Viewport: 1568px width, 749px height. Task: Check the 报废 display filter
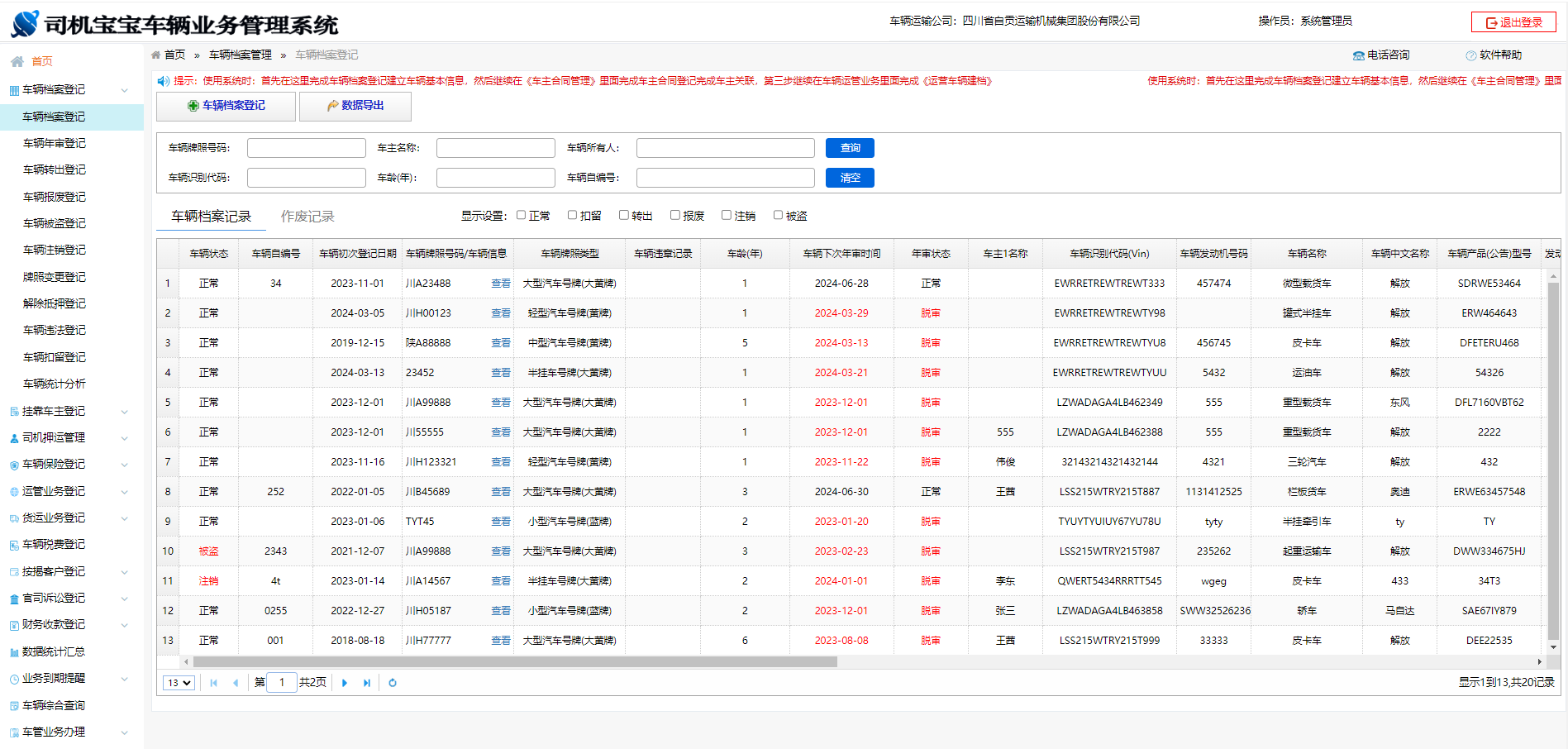click(x=675, y=215)
